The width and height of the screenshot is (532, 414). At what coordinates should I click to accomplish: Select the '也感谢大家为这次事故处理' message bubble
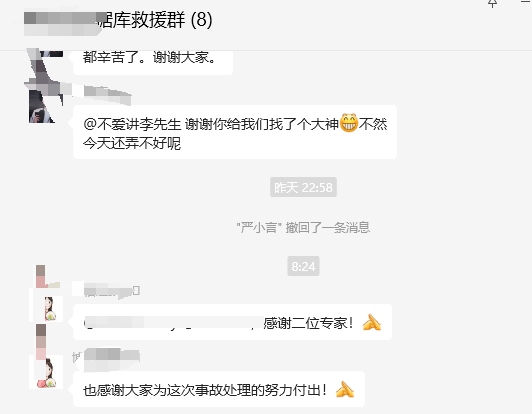coord(219,389)
